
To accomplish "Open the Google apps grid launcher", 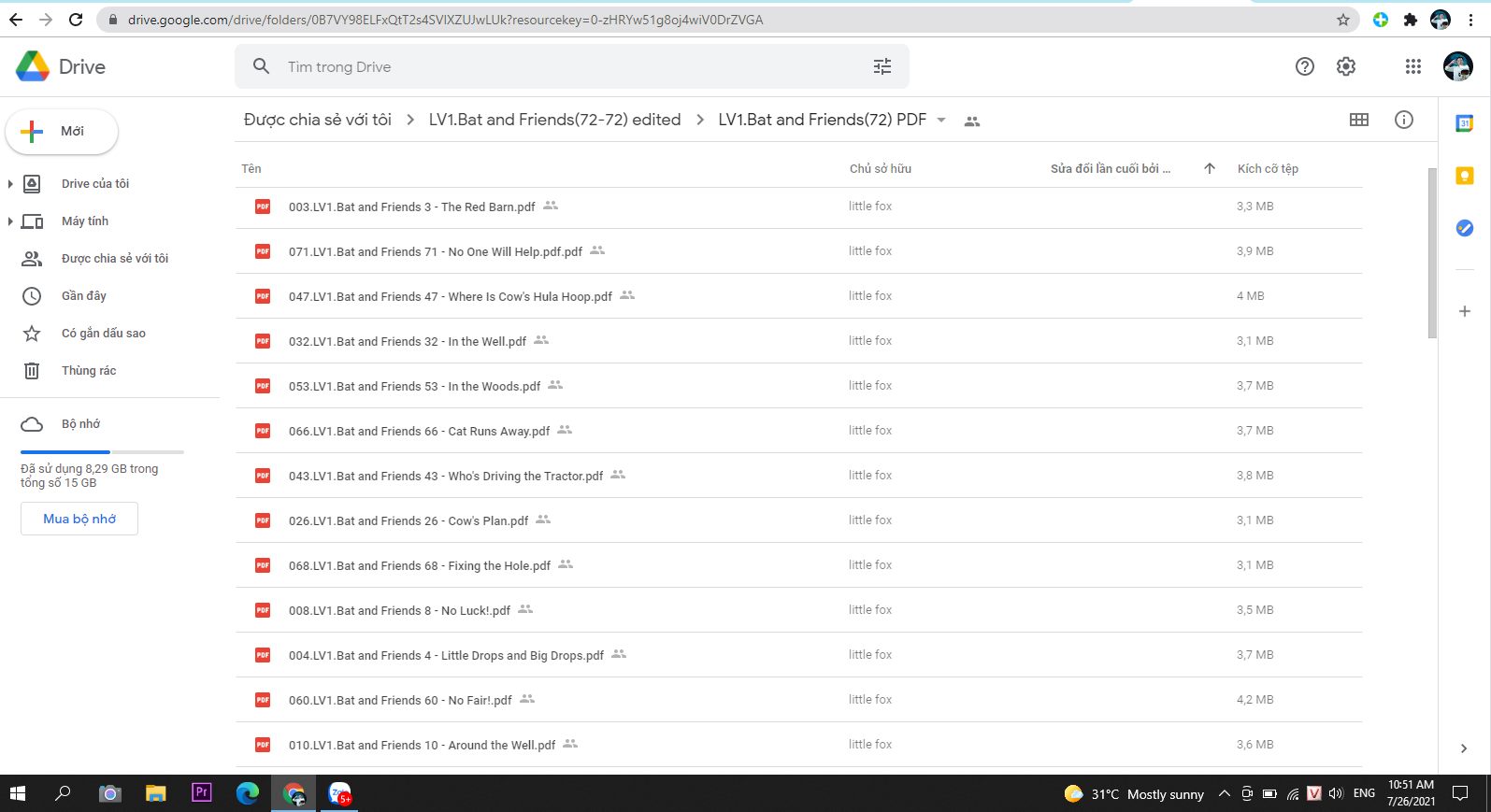I will tap(1412, 66).
